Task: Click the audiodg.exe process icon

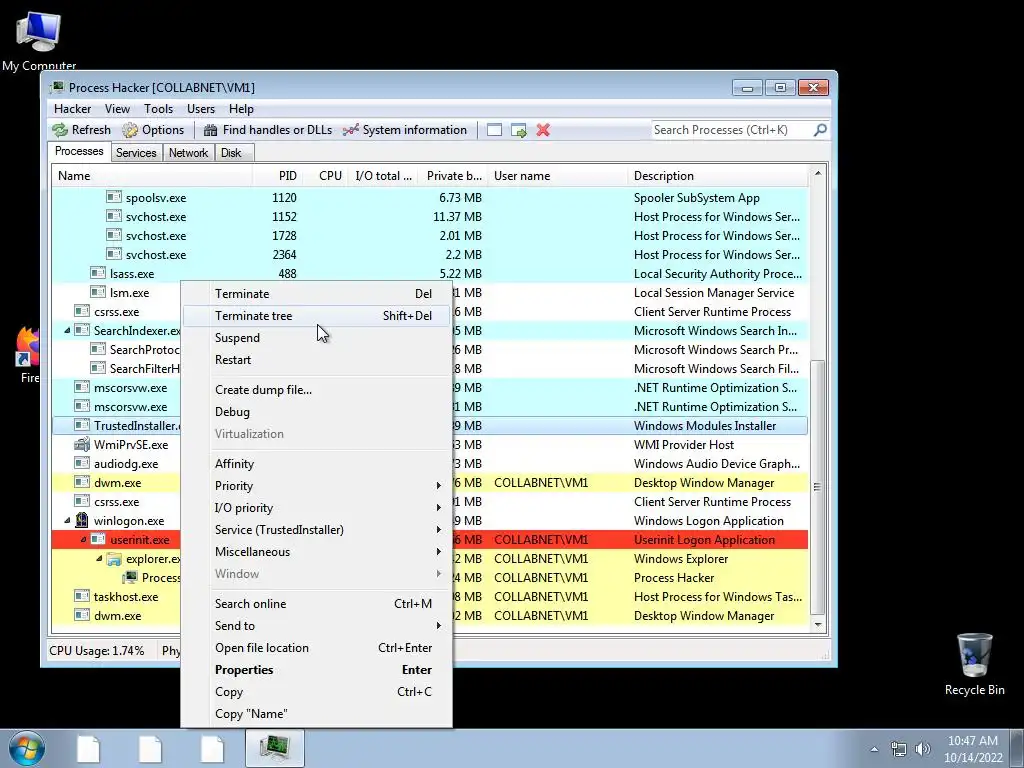Action: [82, 463]
